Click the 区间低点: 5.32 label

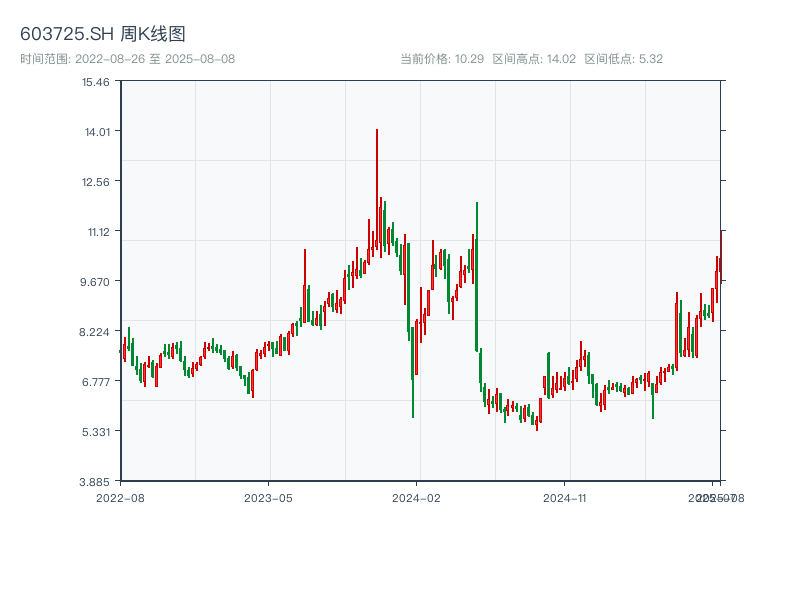(623, 59)
